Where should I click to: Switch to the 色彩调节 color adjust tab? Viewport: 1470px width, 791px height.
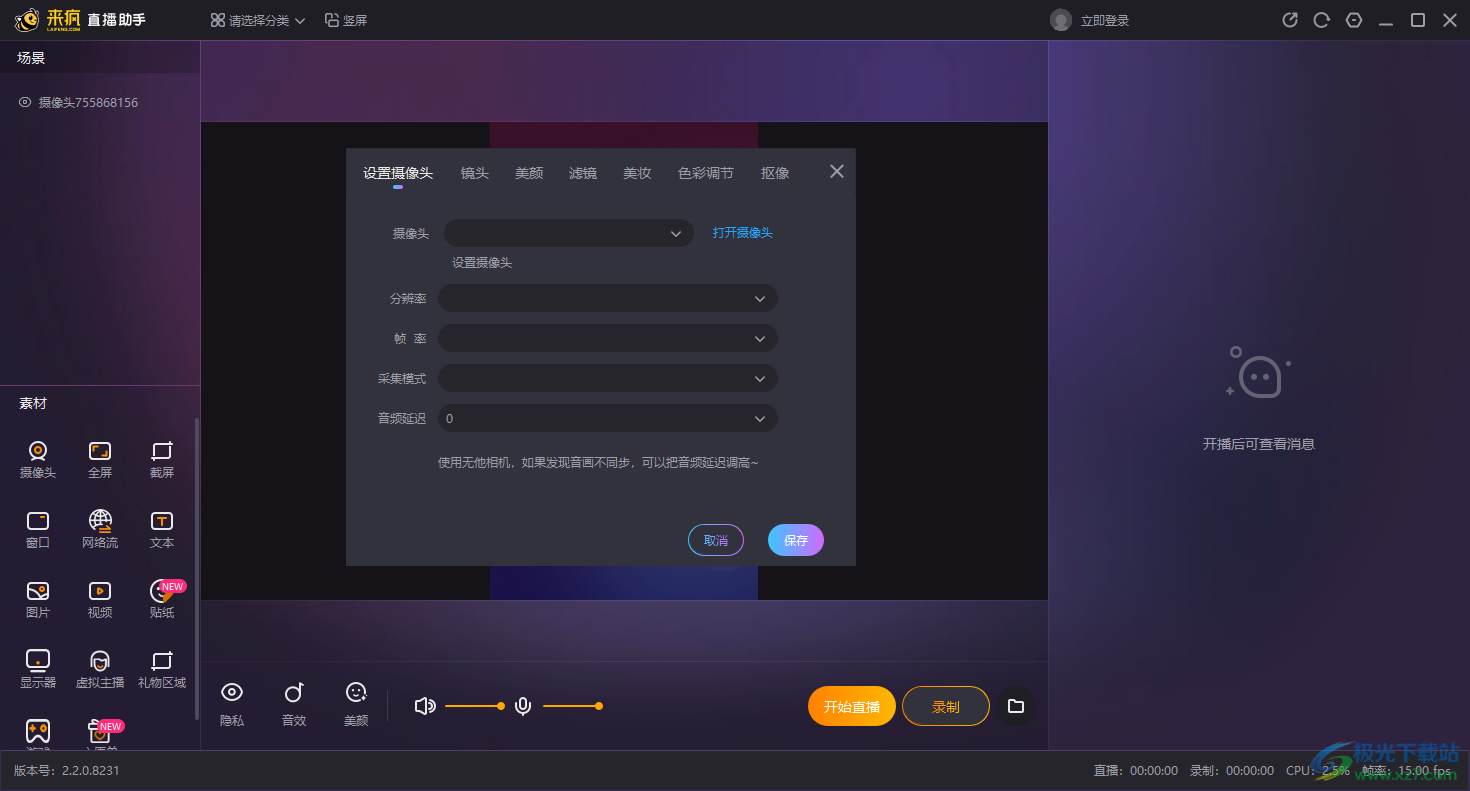706,173
